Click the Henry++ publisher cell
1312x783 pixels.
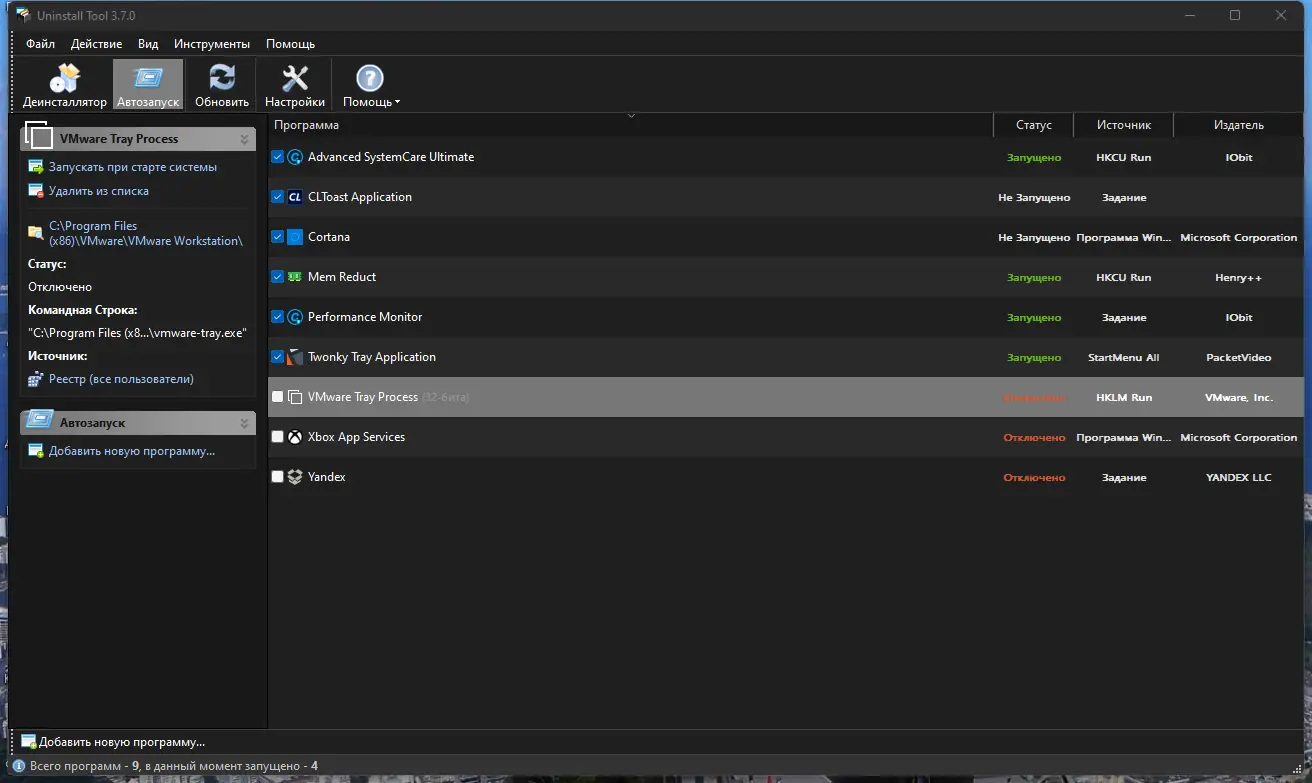[1239, 278]
